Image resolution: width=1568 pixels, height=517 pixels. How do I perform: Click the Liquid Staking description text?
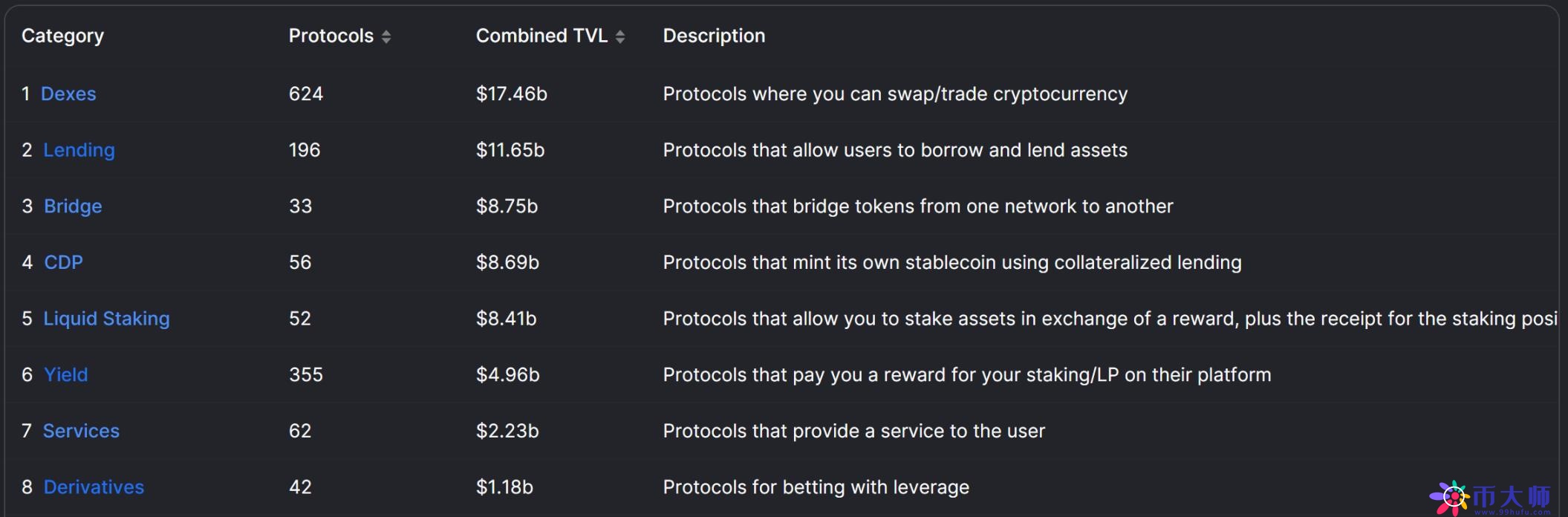tap(1109, 319)
